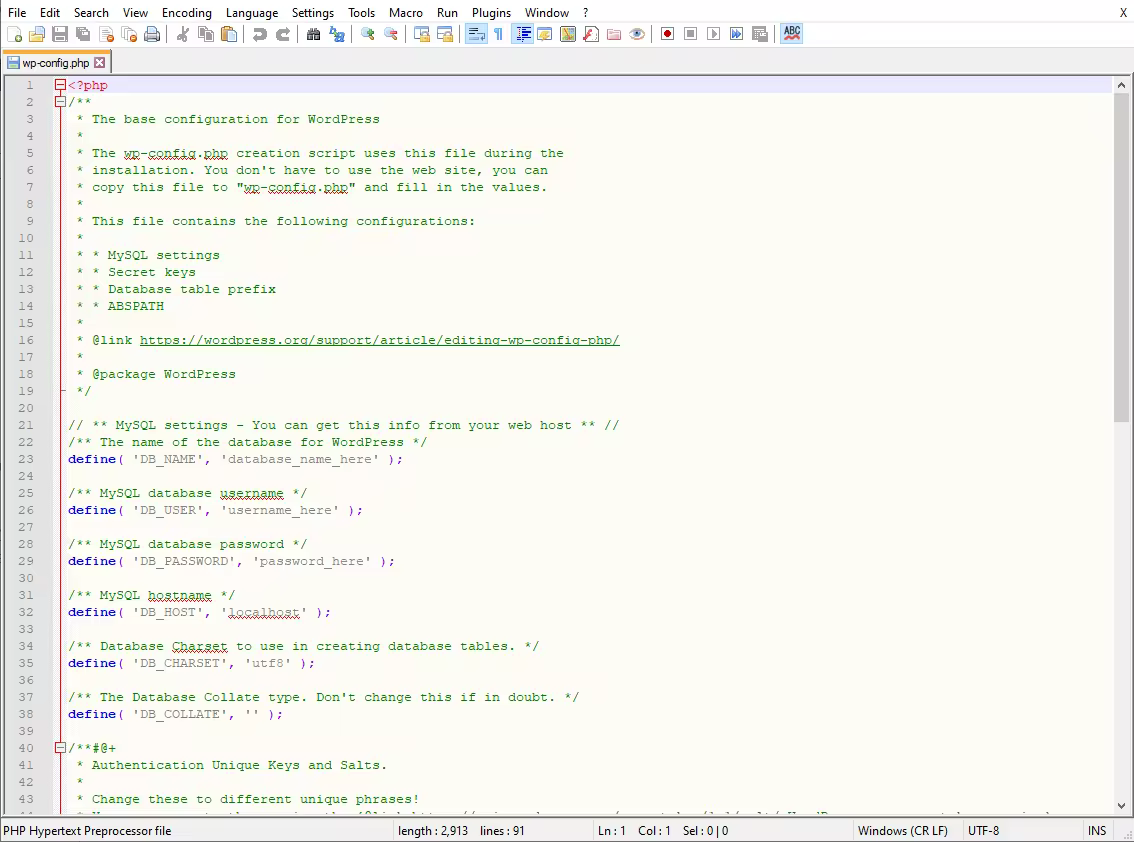Toggle the indent guide display
1134x842 pixels.
tap(522, 34)
